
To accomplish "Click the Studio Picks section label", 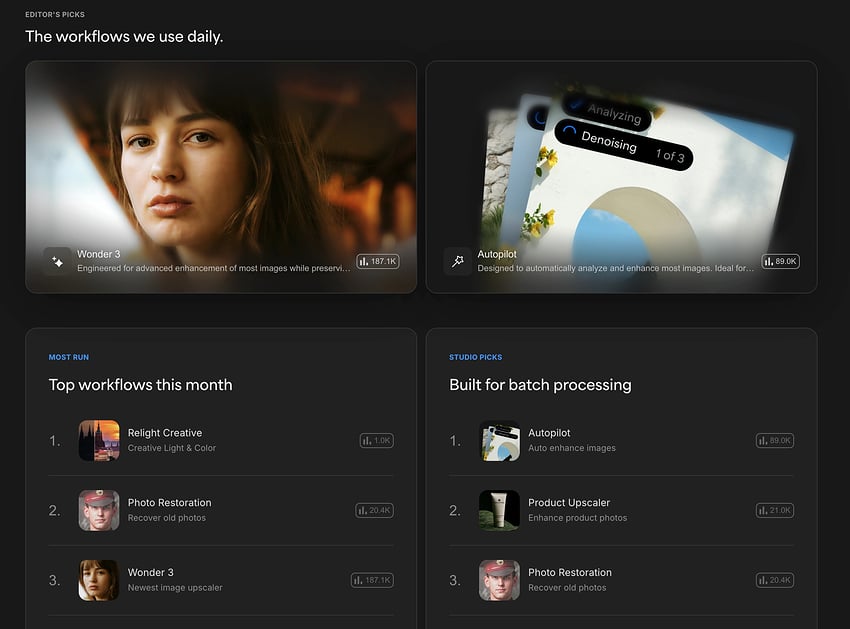I will point(475,357).
